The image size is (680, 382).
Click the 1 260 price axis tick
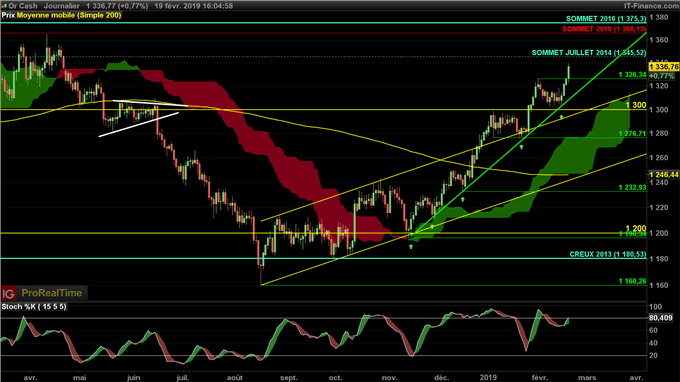coord(659,158)
